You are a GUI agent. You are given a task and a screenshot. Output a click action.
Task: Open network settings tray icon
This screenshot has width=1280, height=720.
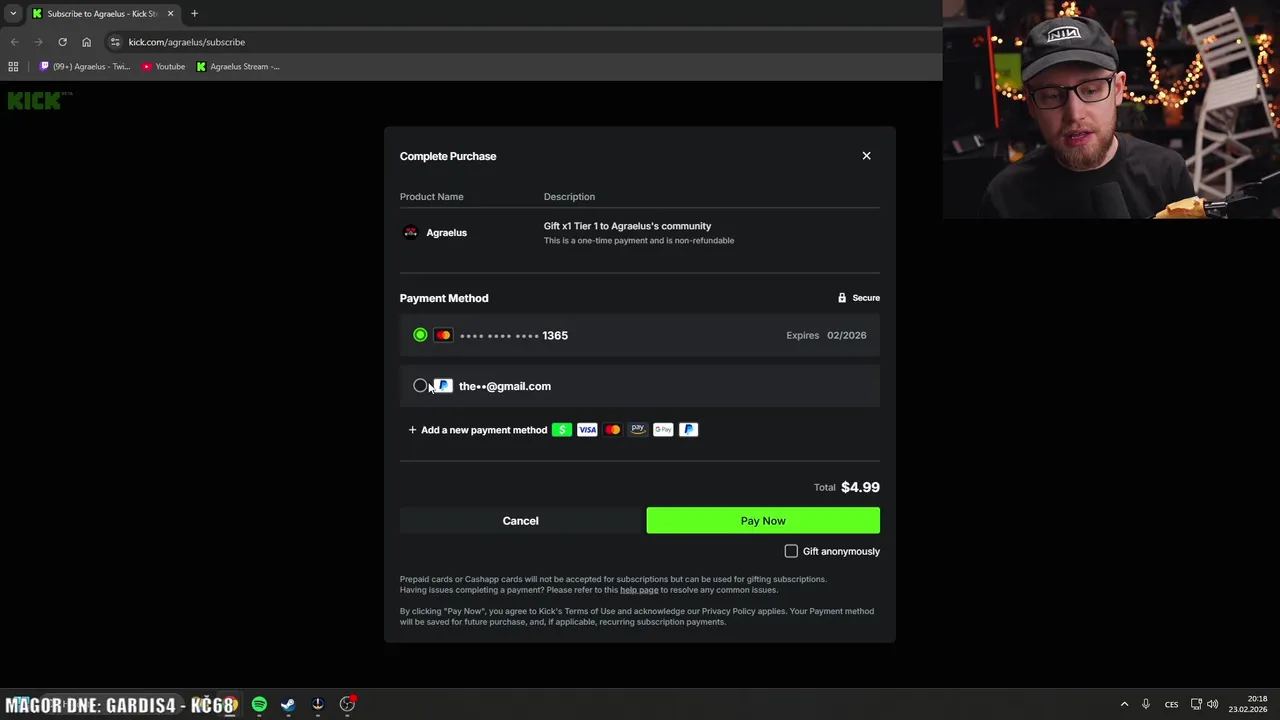(x=1196, y=705)
